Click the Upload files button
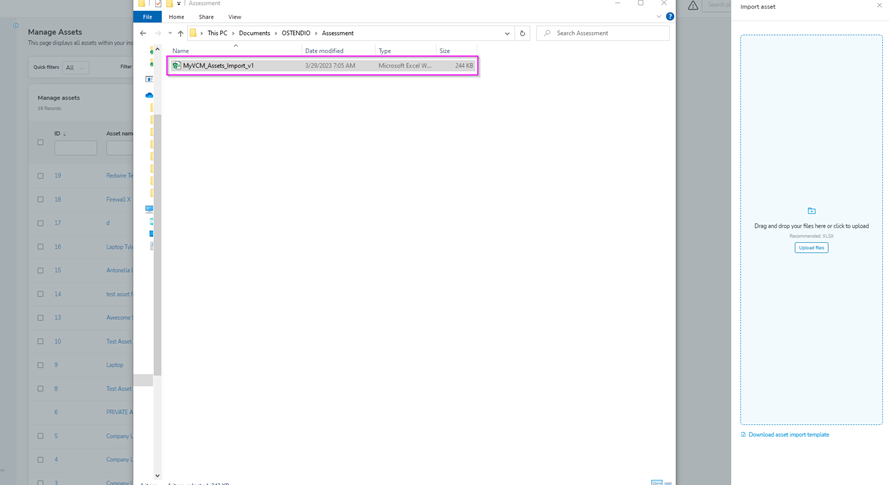The height and width of the screenshot is (485, 889). [x=811, y=248]
